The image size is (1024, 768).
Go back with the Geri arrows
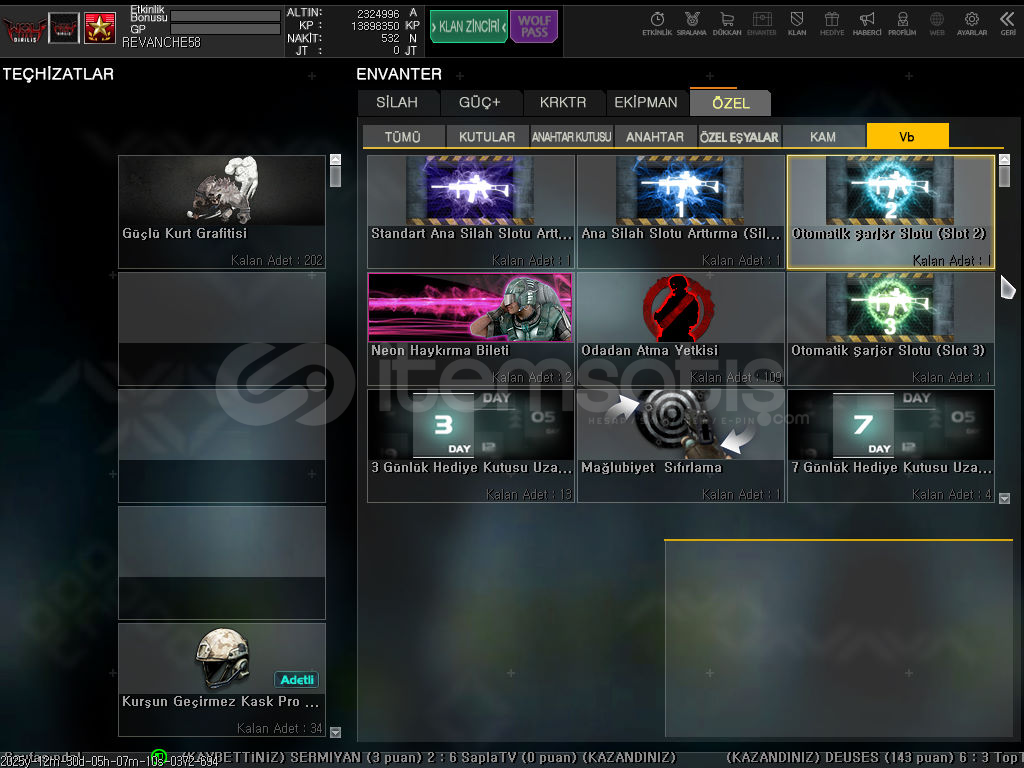pos(1007,23)
